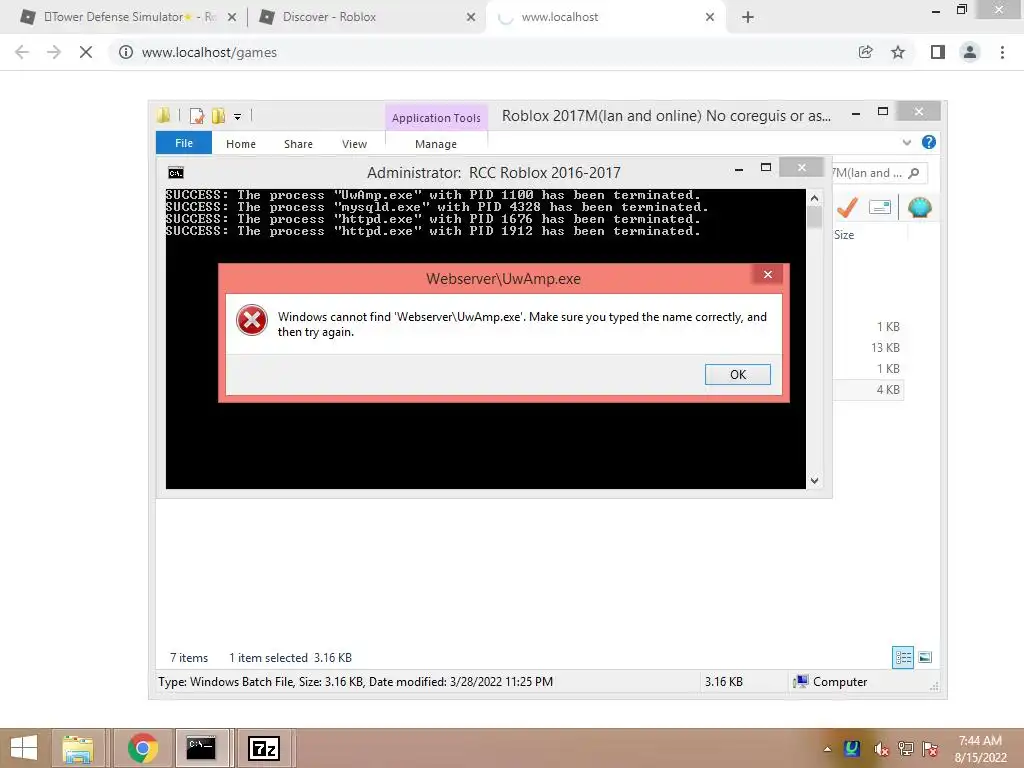This screenshot has height=768, width=1024.
Task: Click the folder icon in Explorer title bar
Action: [163, 116]
